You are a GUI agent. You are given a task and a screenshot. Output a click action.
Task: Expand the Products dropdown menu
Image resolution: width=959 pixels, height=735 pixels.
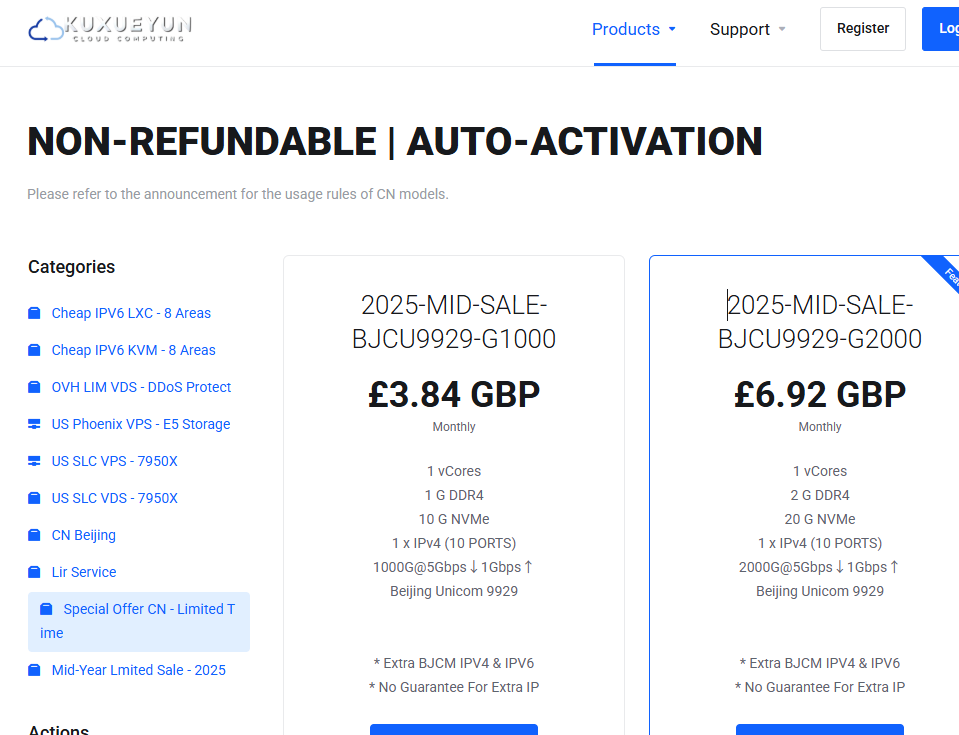626,29
